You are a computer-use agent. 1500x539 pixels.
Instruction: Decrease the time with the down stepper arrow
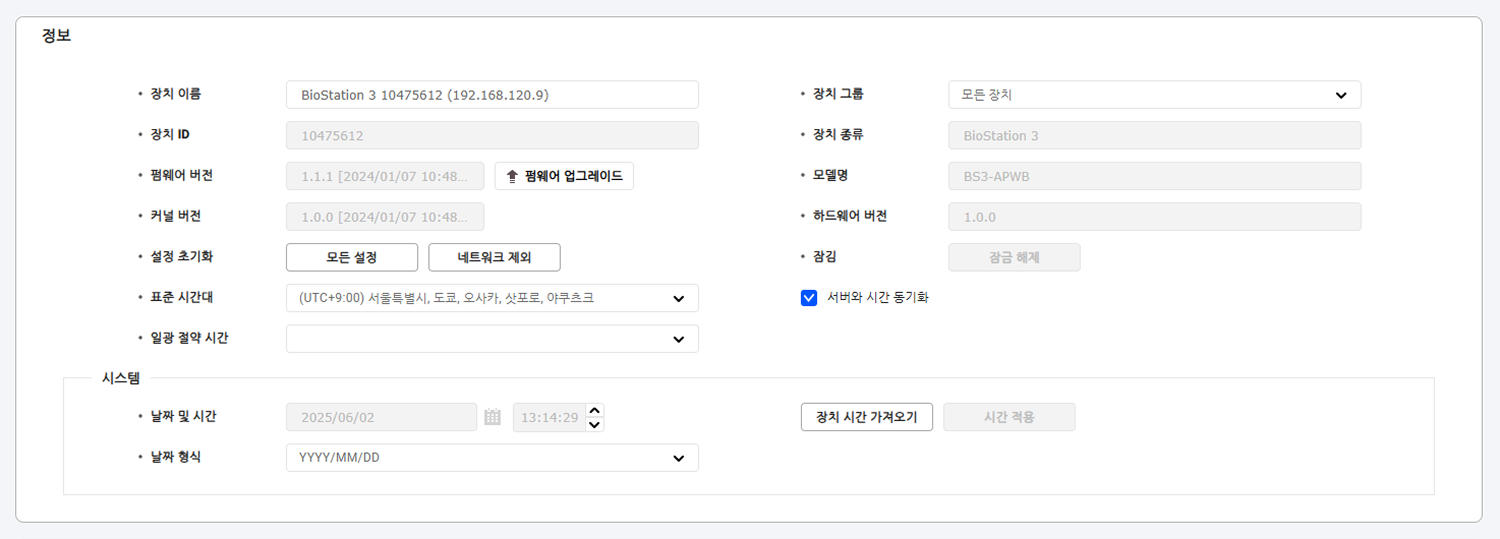tap(594, 425)
